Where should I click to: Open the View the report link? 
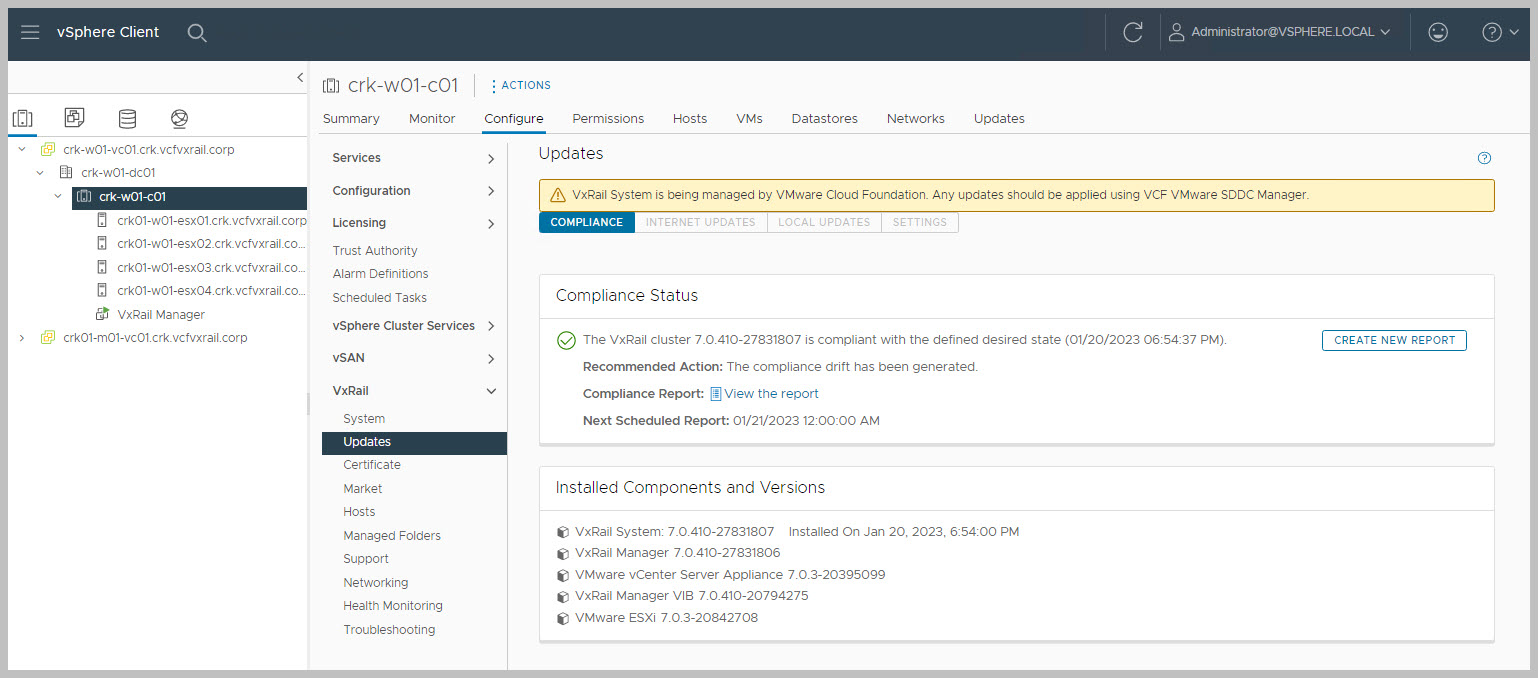click(770, 394)
